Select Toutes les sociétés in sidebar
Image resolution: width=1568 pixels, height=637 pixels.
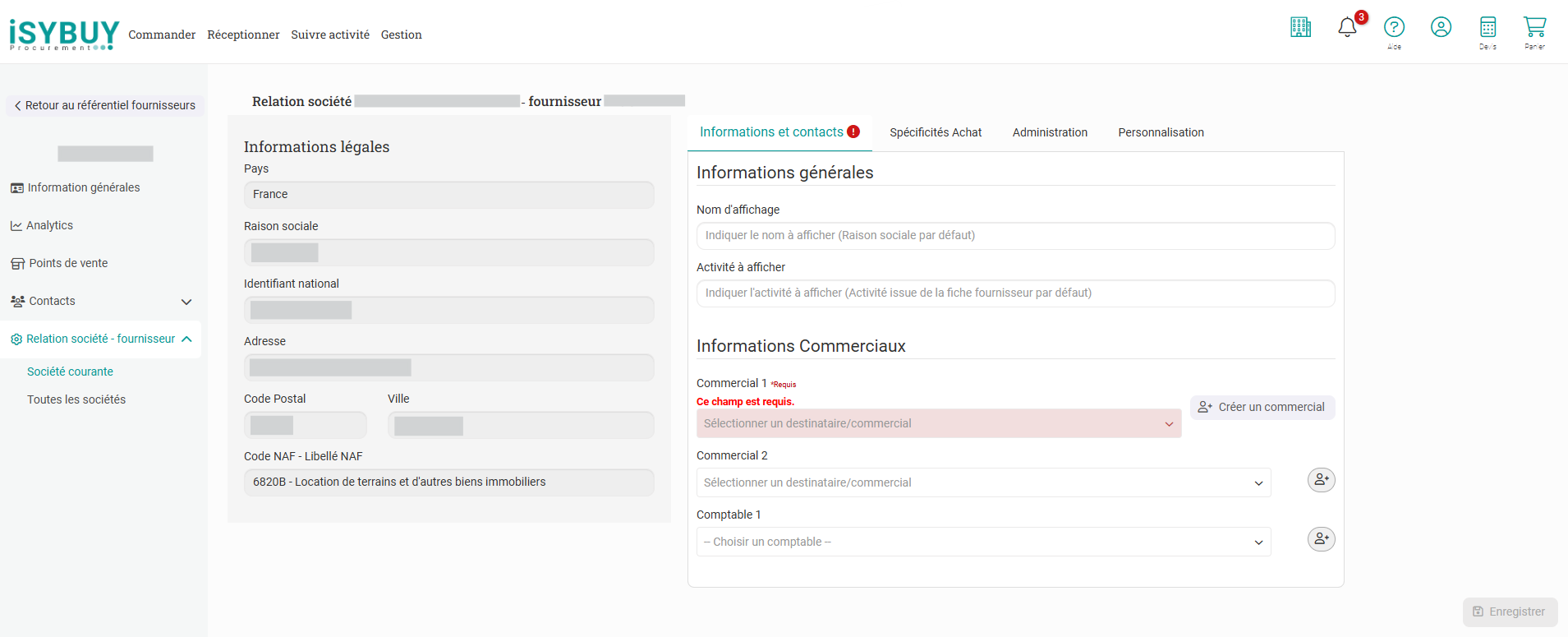click(76, 399)
